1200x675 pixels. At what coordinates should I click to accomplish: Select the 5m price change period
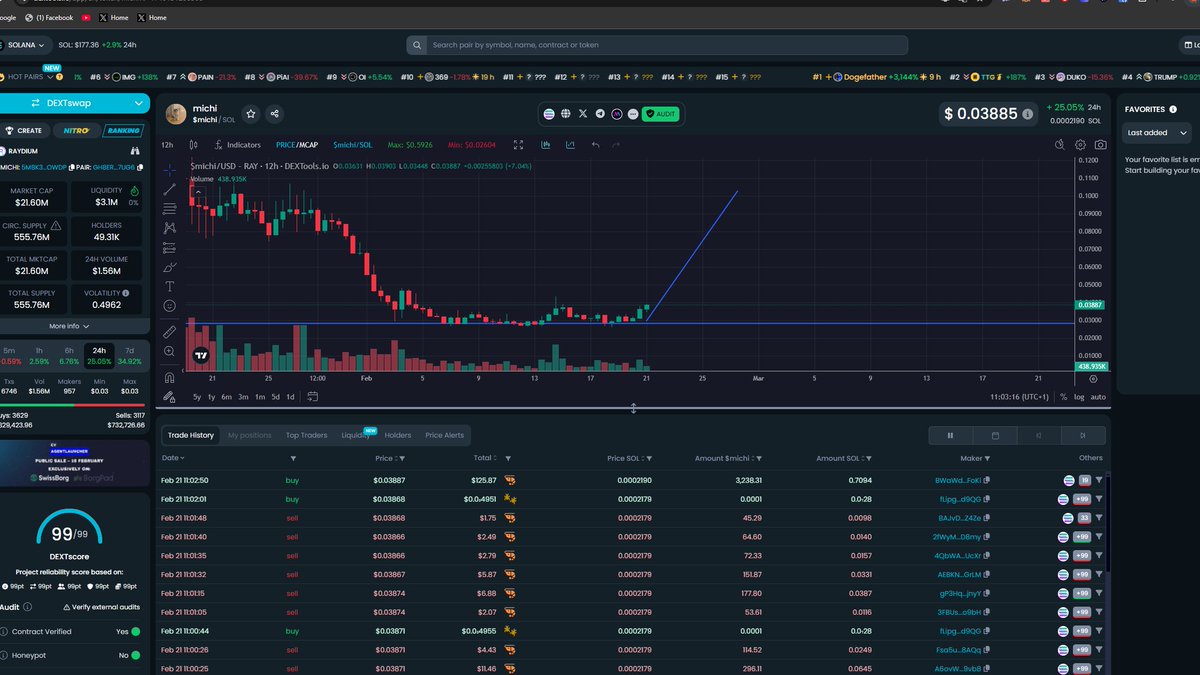tap(9, 355)
